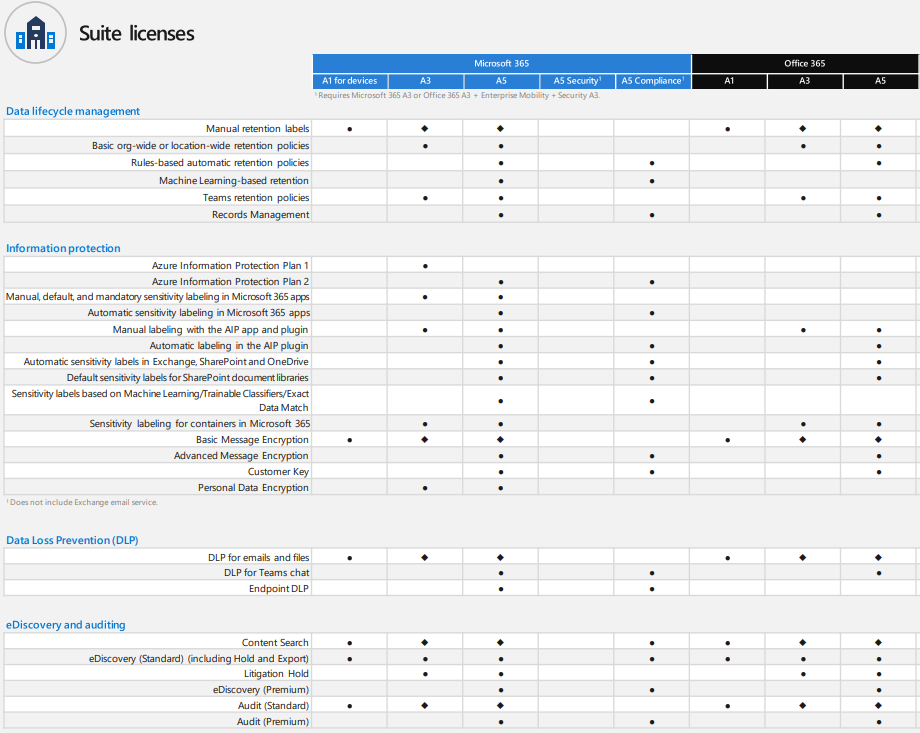The height and width of the screenshot is (733, 920).
Task: Click Basic Message Encryption dot under Office 365 A1
Action: (728, 440)
